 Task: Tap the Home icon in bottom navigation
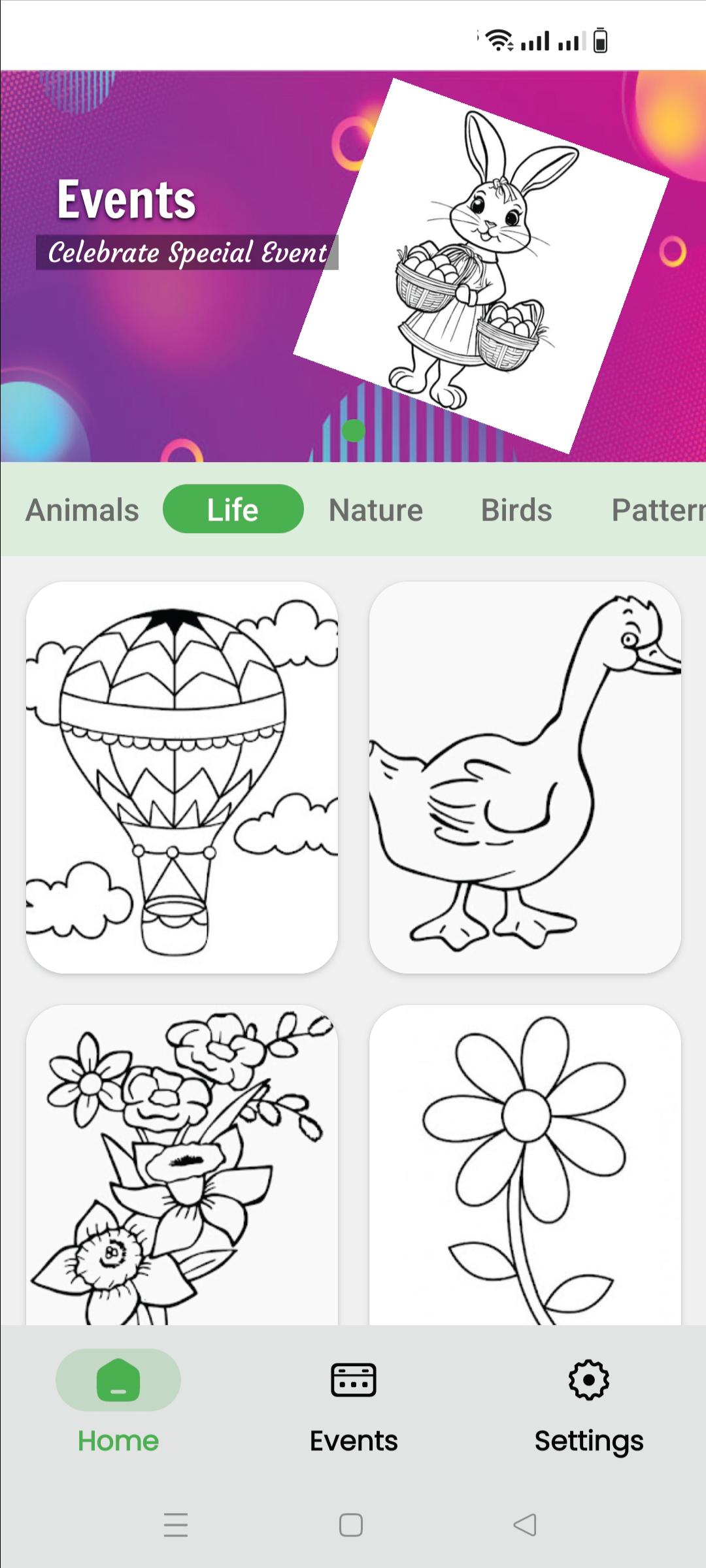pos(118,1380)
